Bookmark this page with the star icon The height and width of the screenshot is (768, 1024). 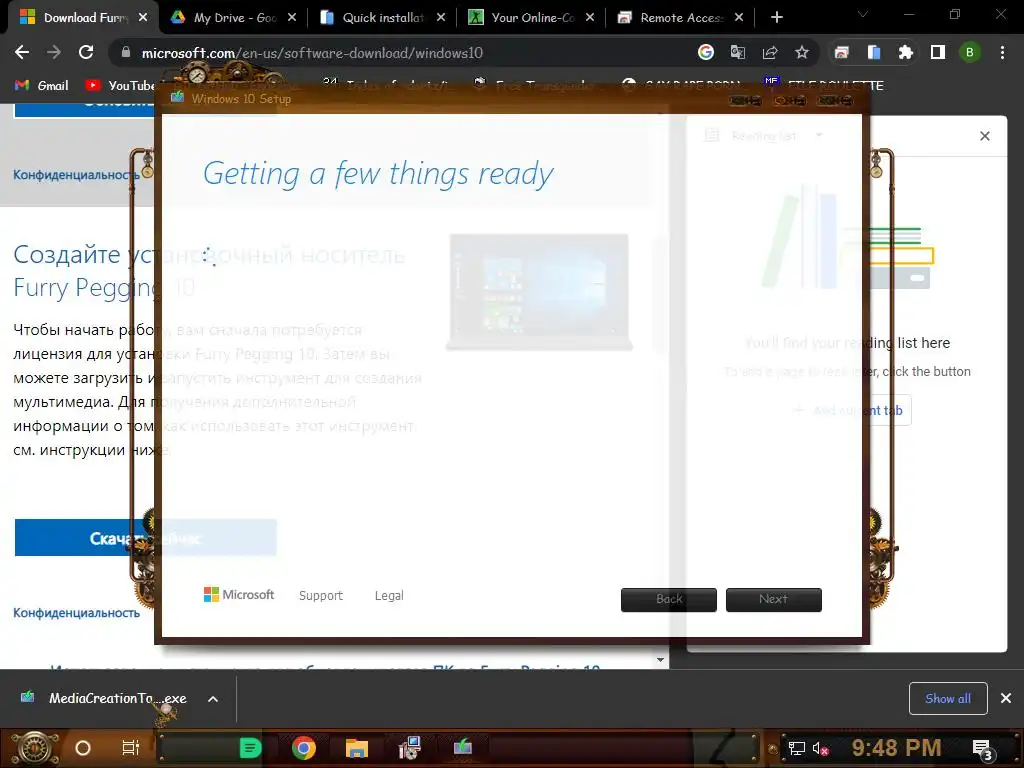[x=802, y=52]
